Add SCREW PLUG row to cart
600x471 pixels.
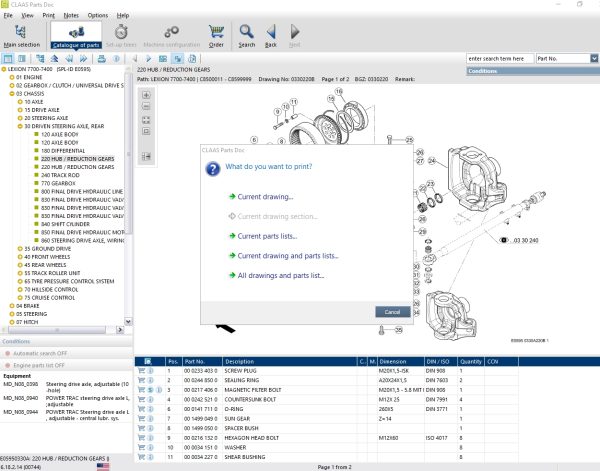pos(141,372)
